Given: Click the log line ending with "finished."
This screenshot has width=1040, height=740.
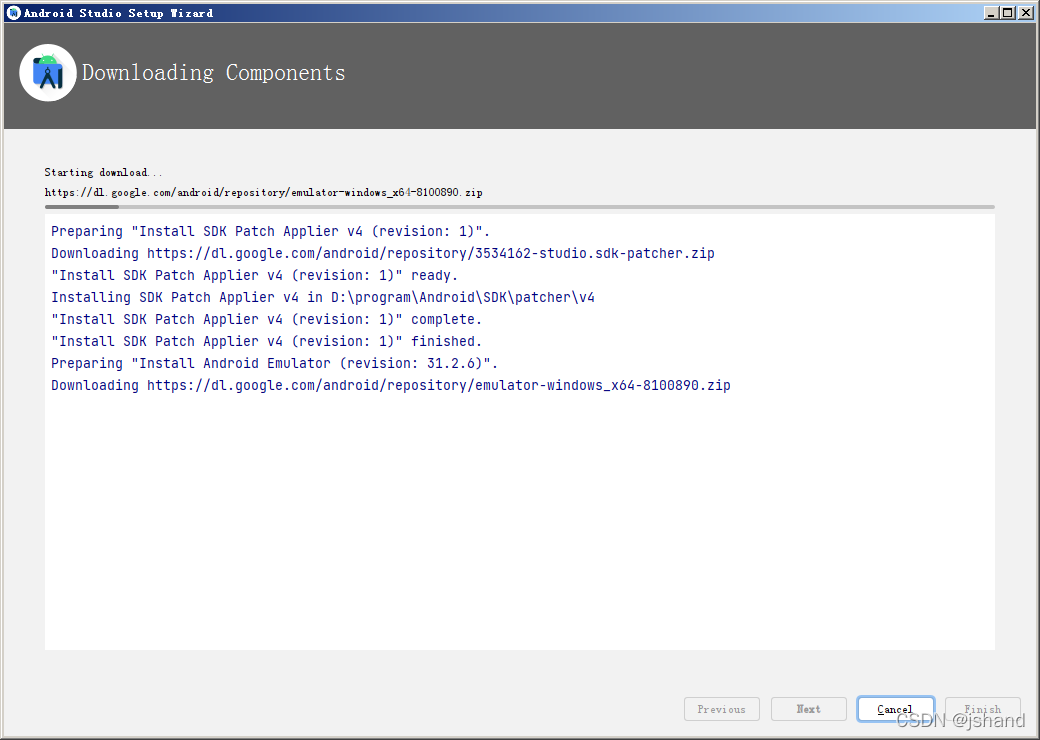Looking at the screenshot, I should click(x=267, y=341).
